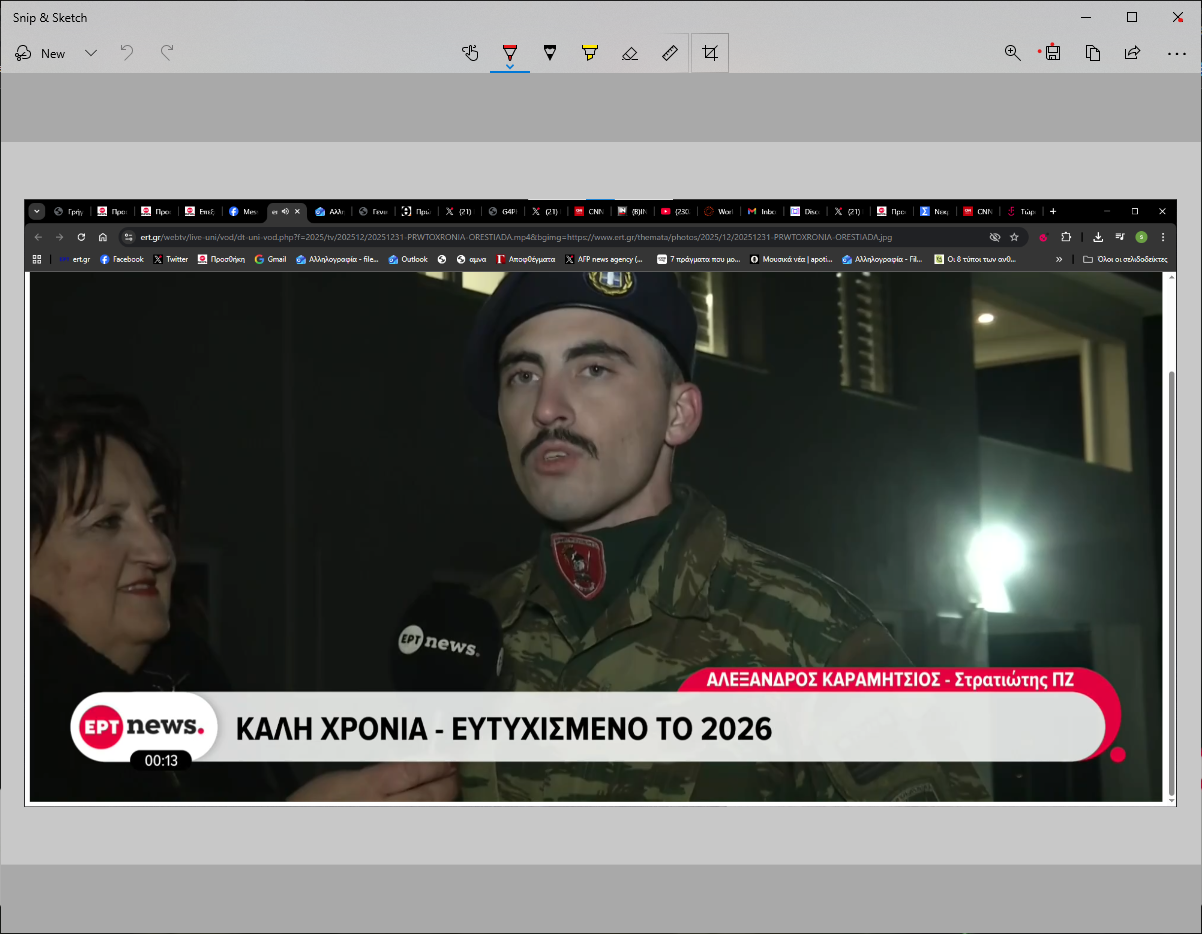Copy the snip to the clipboard
Viewport: 1202px width, 934px height.
[x=1093, y=53]
